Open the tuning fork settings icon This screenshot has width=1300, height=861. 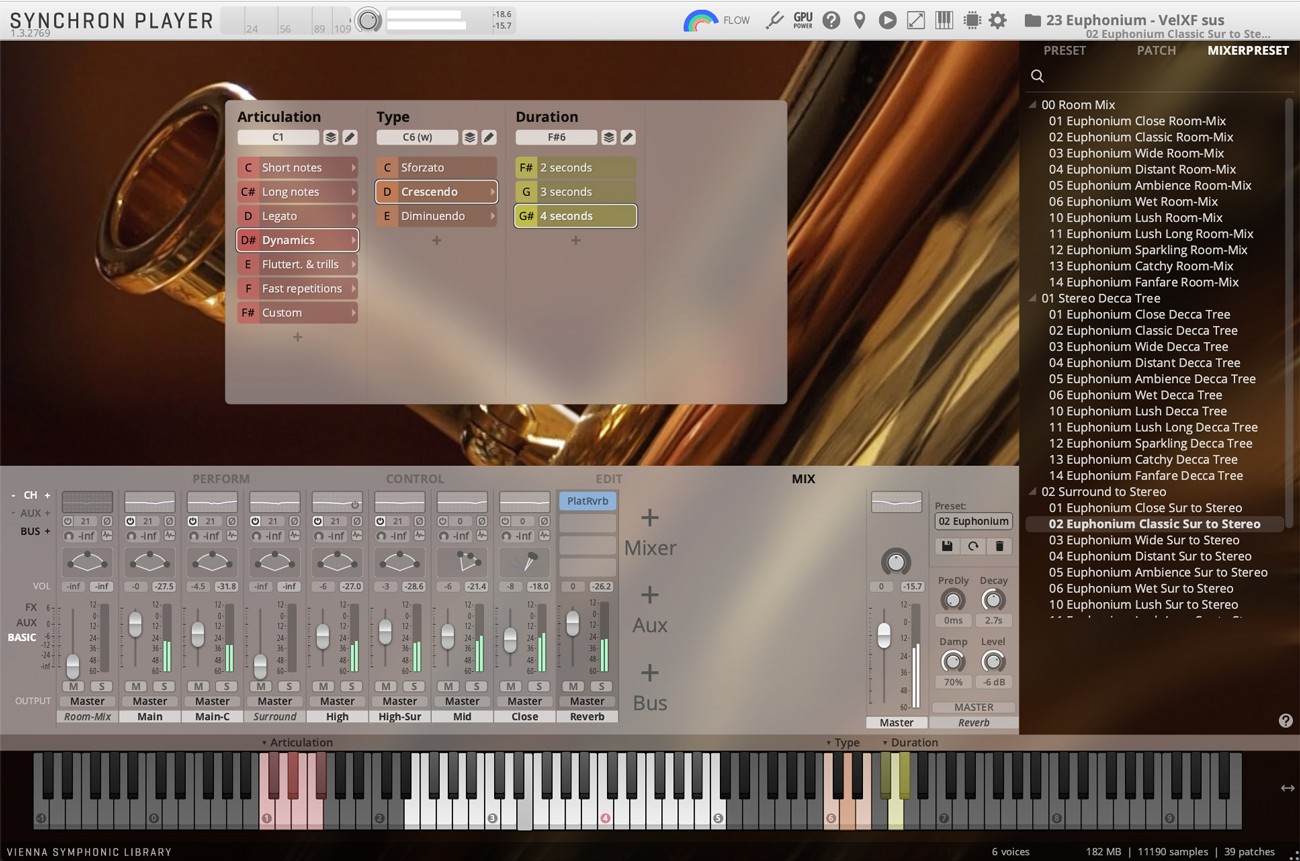point(775,19)
